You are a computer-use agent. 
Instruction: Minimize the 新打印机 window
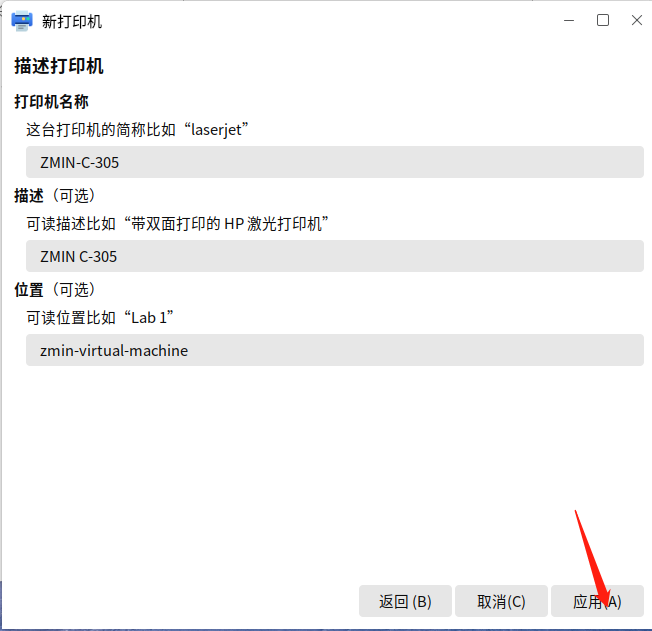[x=569, y=20]
